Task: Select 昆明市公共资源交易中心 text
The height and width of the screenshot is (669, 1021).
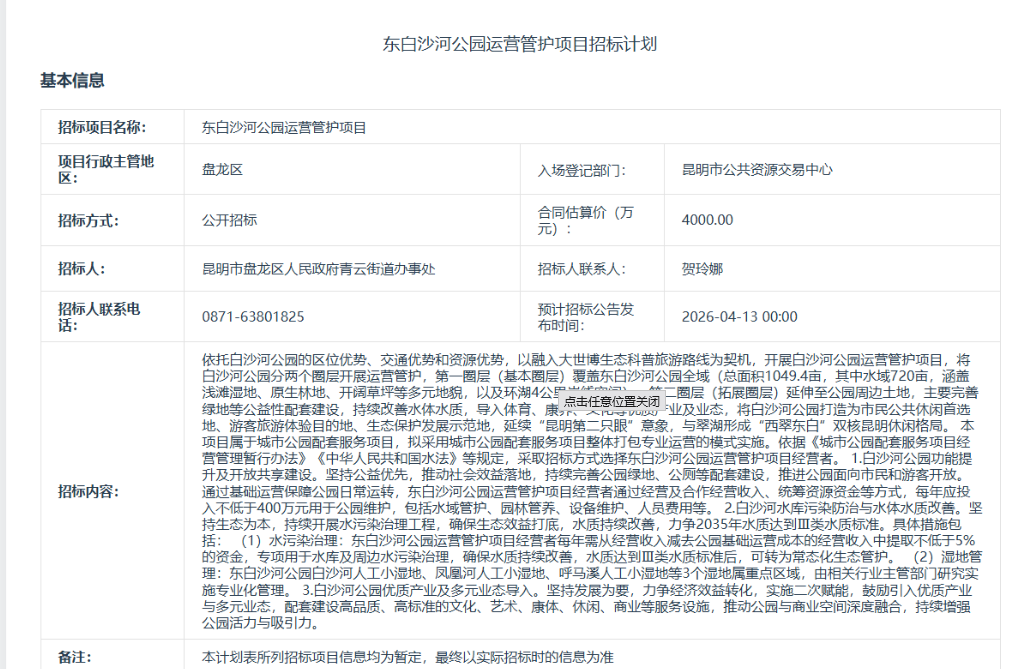Action: (x=756, y=170)
